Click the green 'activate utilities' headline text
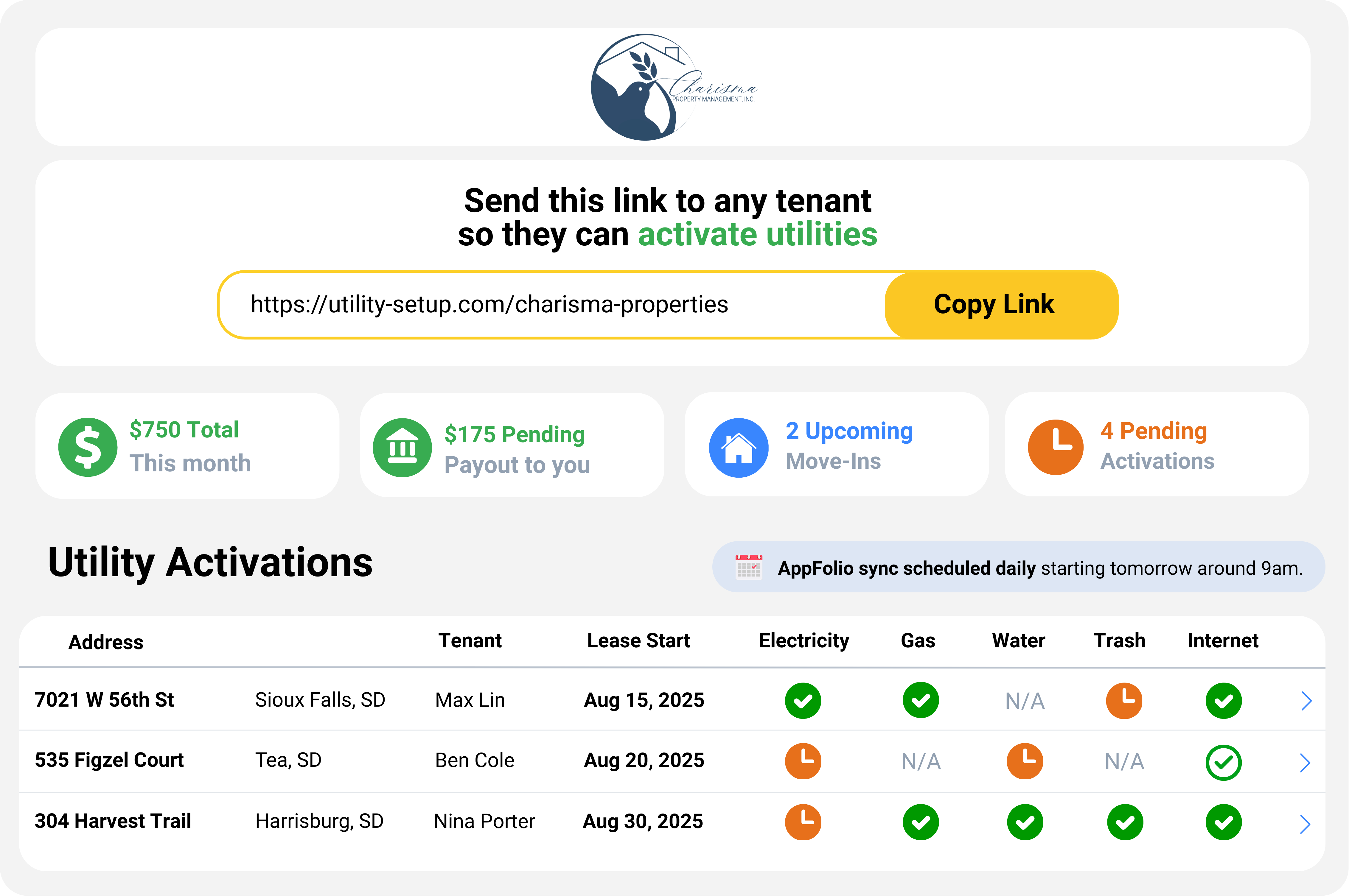 [x=757, y=235]
